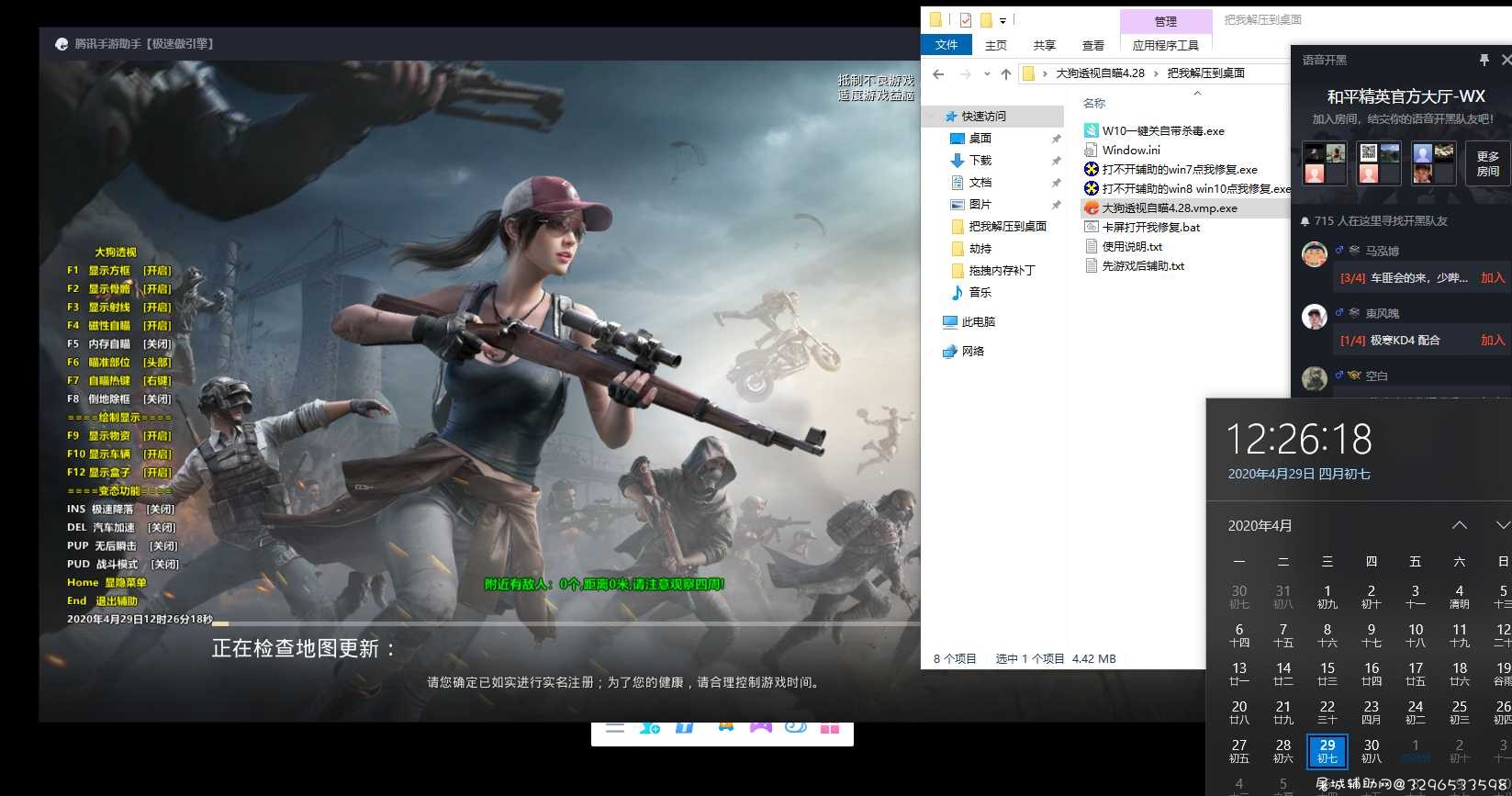Screen dimensions: 1512x796
Task: Go back with Explorer's back arrow
Action: 938,73
